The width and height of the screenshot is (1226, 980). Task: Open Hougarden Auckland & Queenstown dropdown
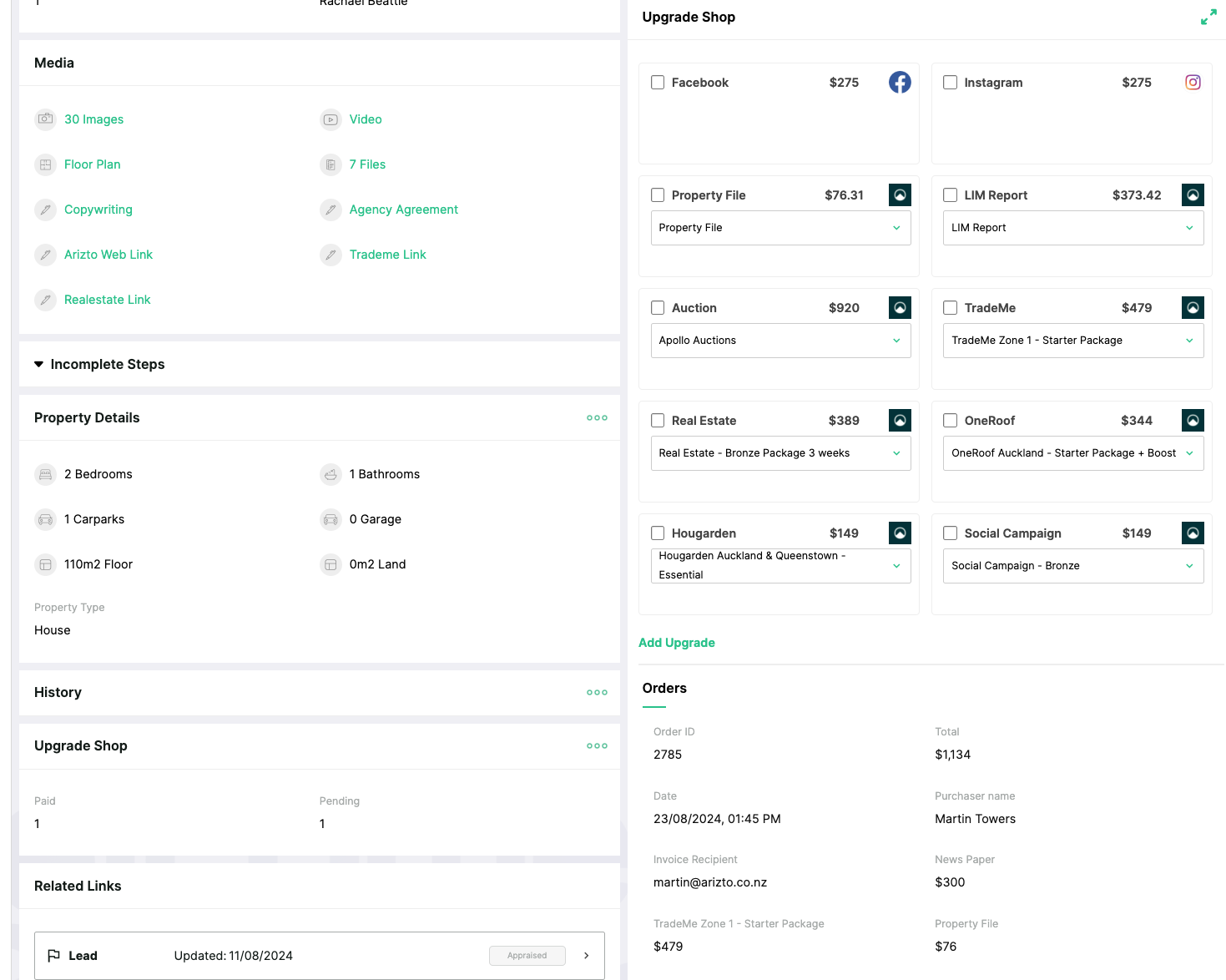pyautogui.click(x=780, y=566)
